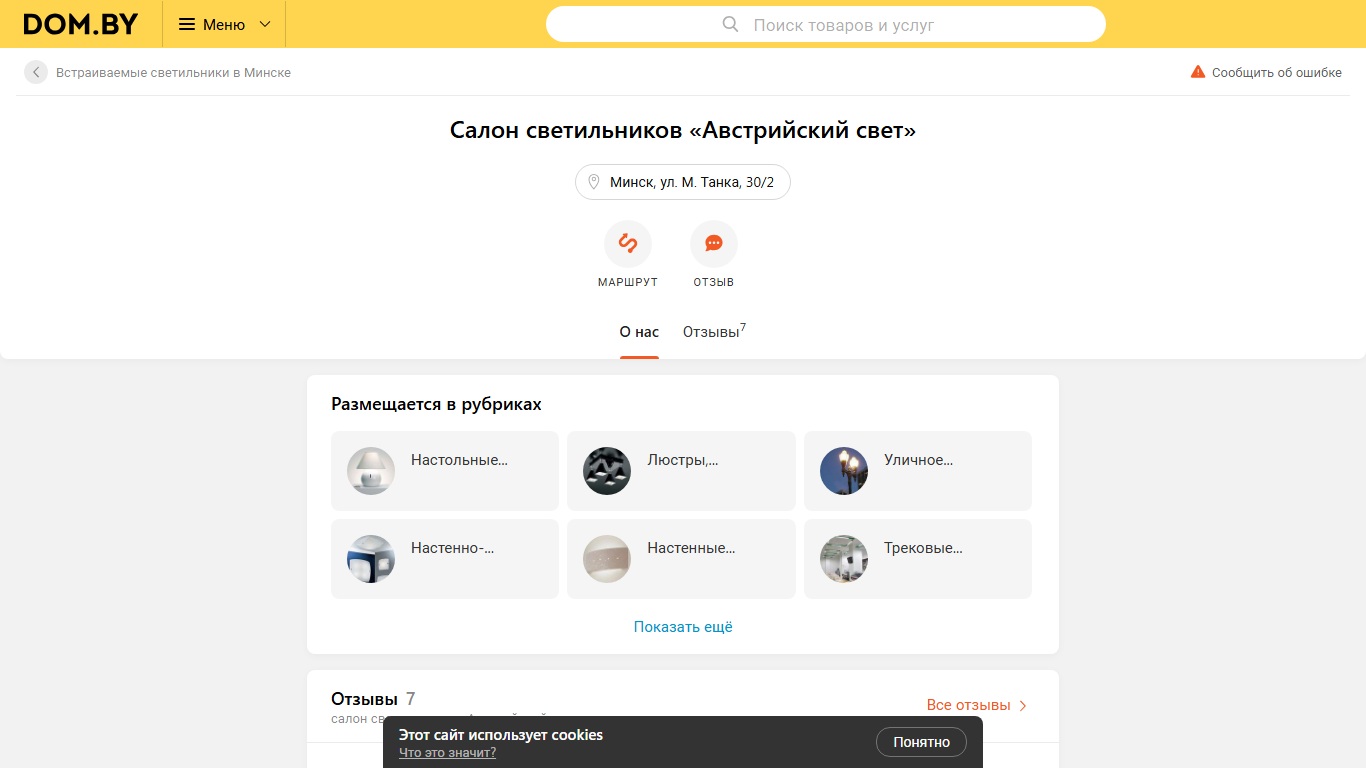1366x768 pixels.
Task: Open the Трековые category thumbnail
Action: click(x=844, y=559)
